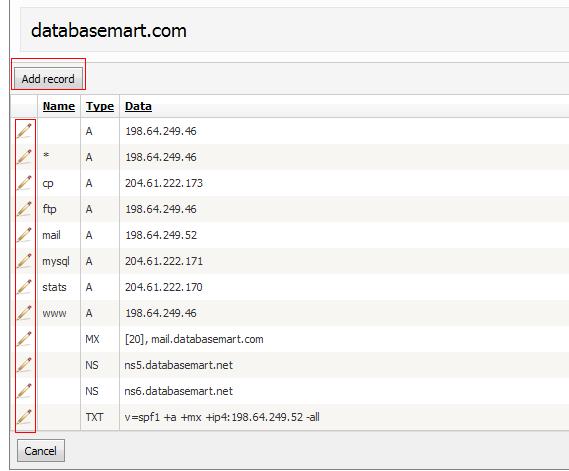The width and height of the screenshot is (569, 471).
Task: Click the wildcard row IP 198.64.249.46
Action: coord(161,157)
